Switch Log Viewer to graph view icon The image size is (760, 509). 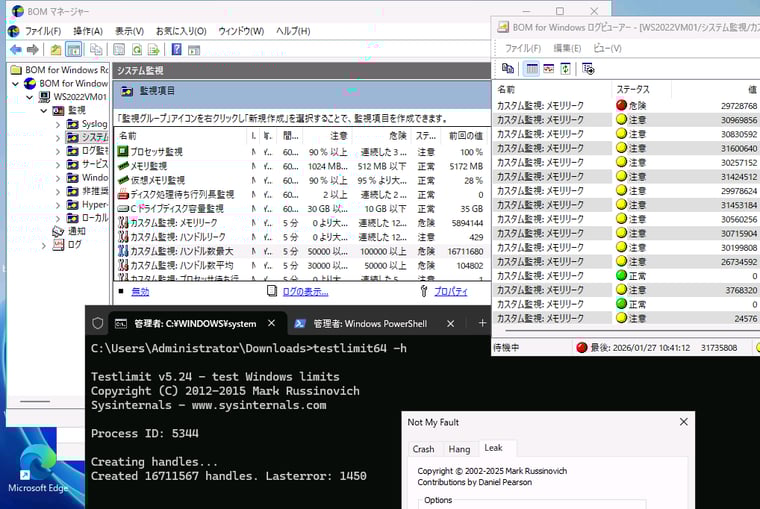(x=549, y=69)
